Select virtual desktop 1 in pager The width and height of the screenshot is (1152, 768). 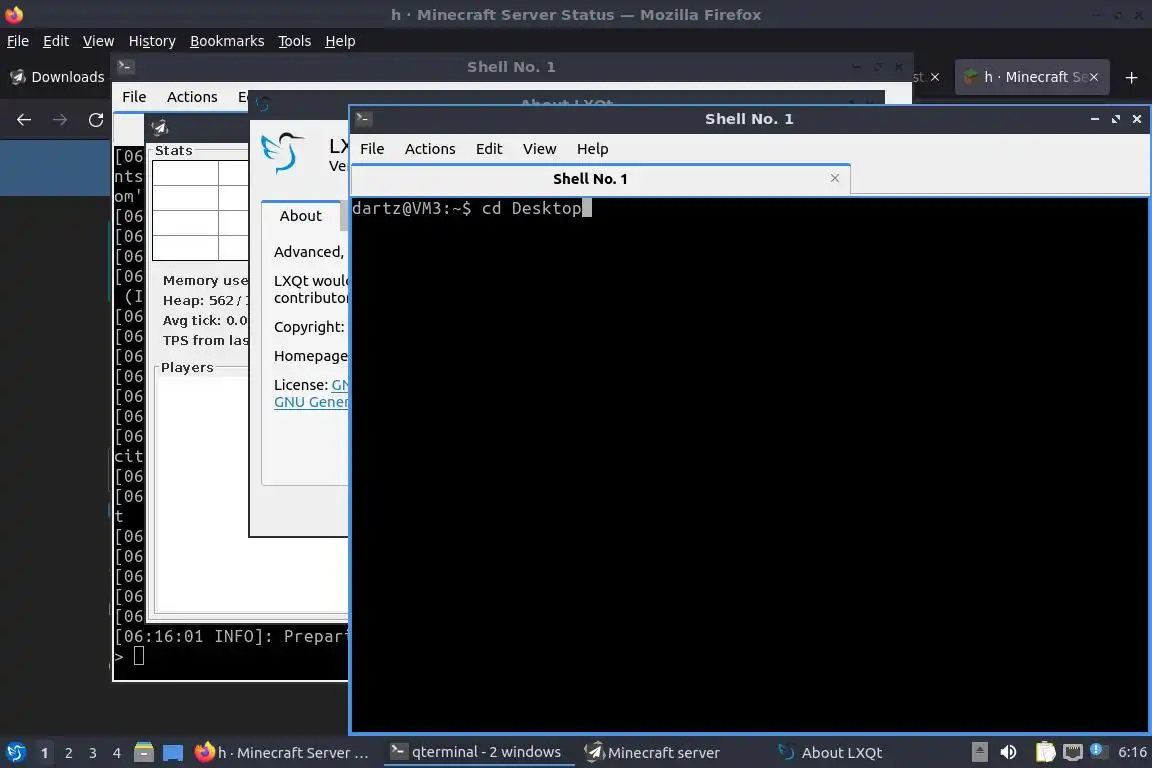[x=44, y=753]
